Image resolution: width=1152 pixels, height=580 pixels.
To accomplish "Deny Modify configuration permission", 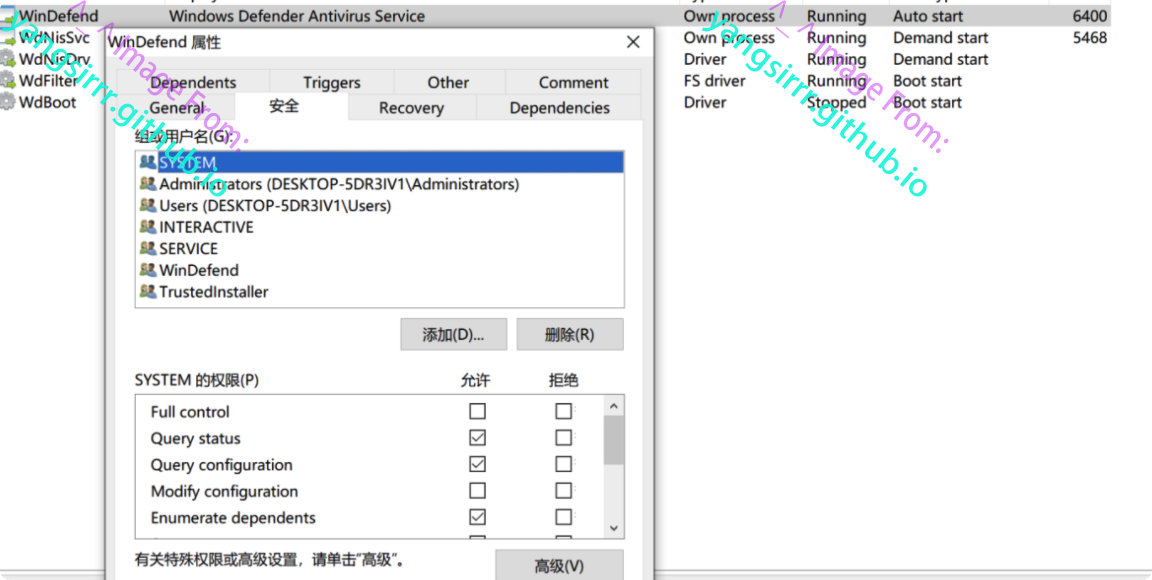I will click(x=564, y=490).
